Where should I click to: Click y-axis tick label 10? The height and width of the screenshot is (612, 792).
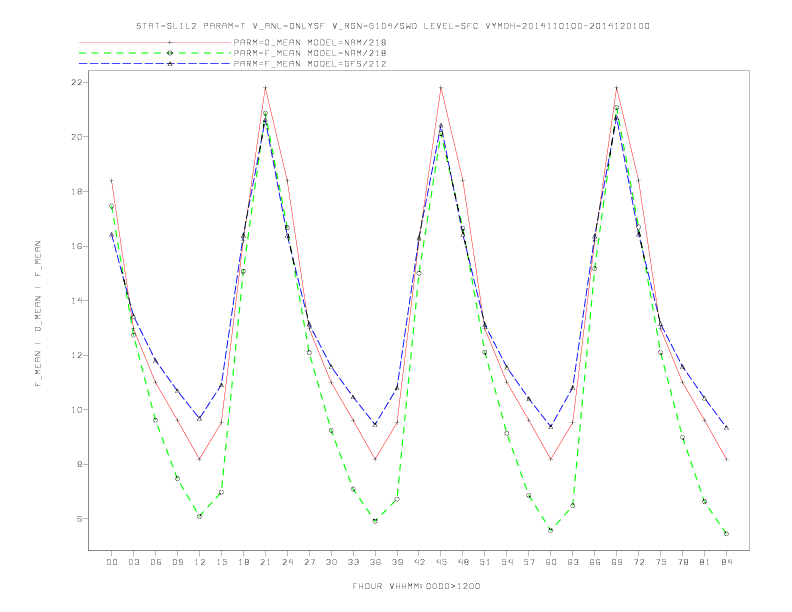[77, 410]
